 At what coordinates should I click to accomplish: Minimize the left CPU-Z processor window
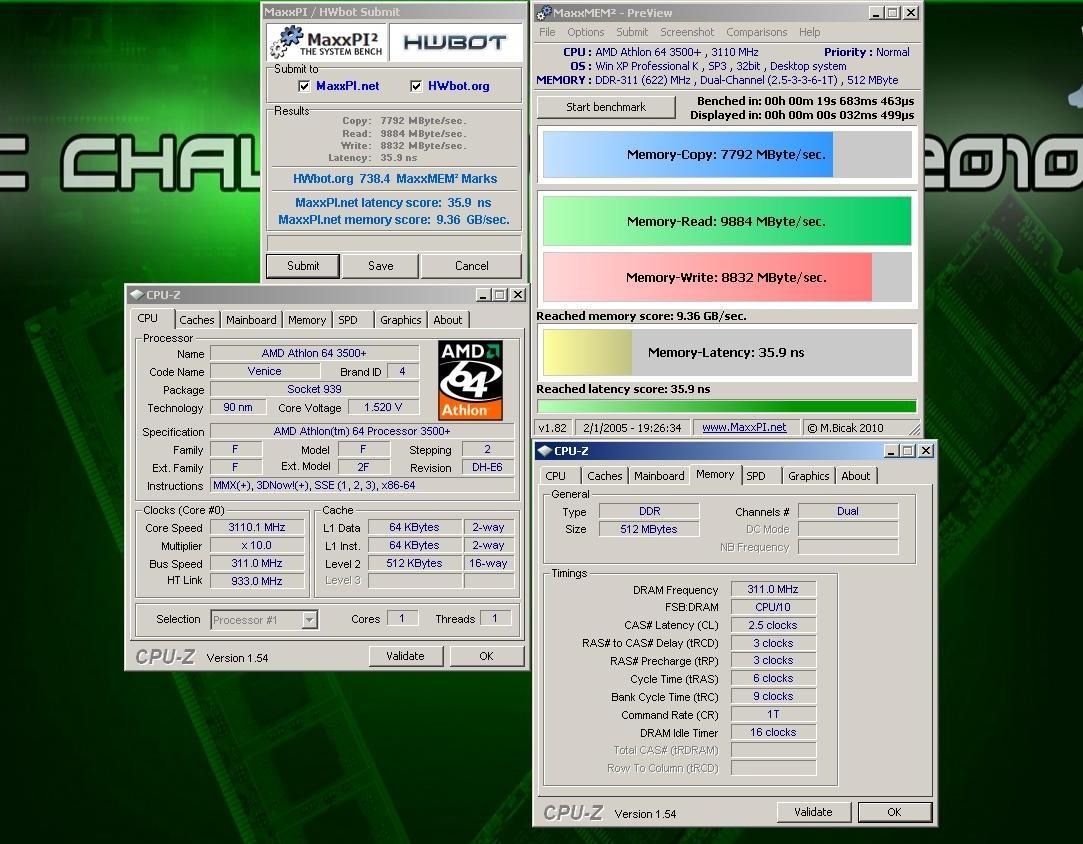click(483, 295)
